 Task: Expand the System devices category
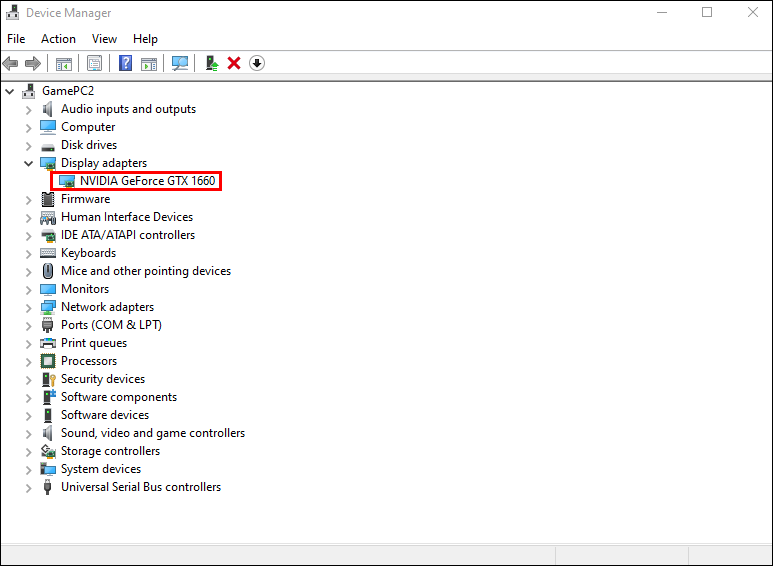click(29, 470)
